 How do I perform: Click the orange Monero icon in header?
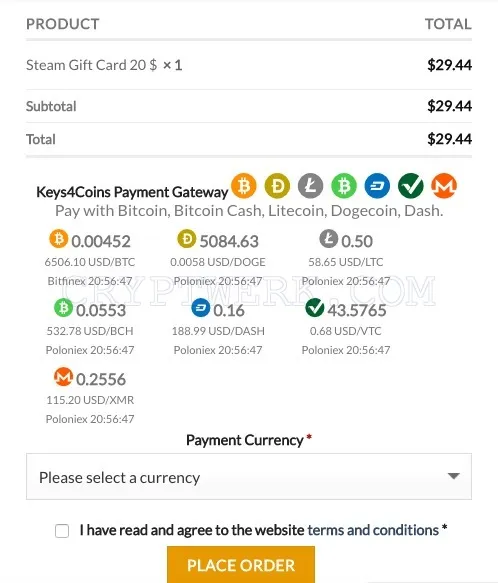pyautogui.click(x=444, y=186)
